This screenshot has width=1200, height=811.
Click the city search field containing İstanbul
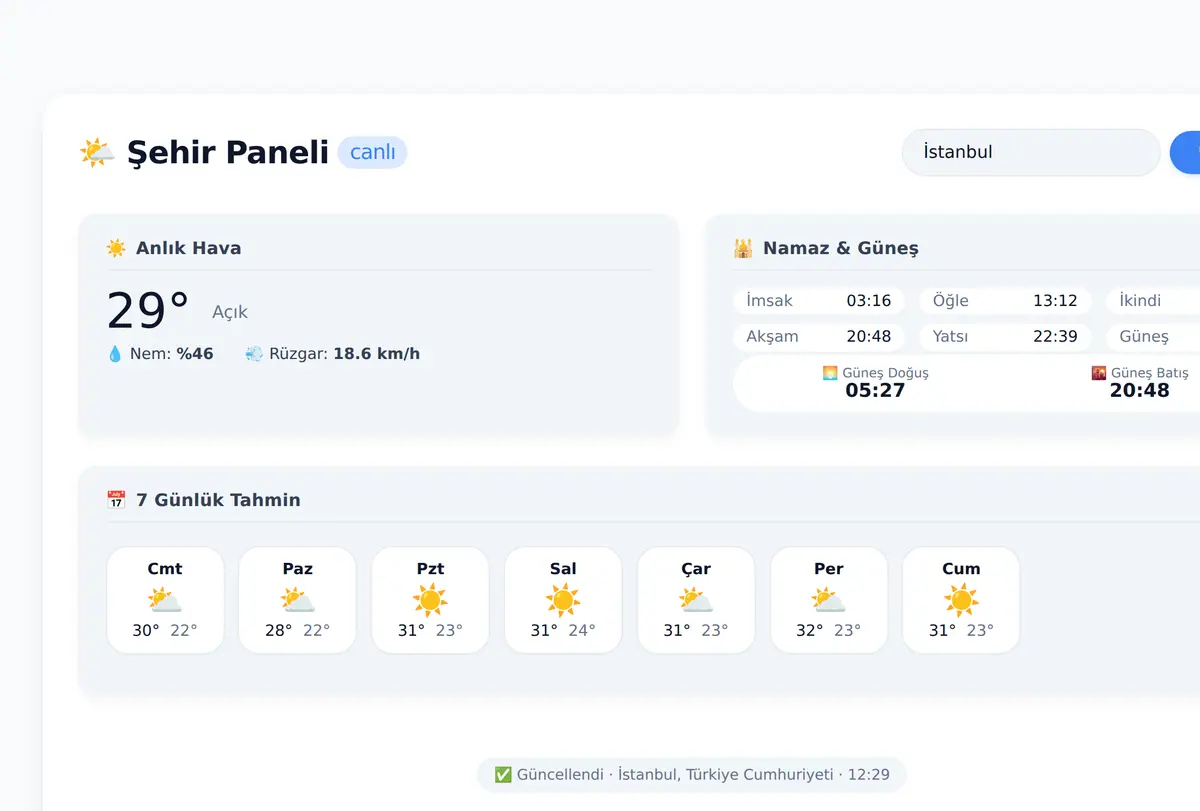pyautogui.click(x=1031, y=152)
